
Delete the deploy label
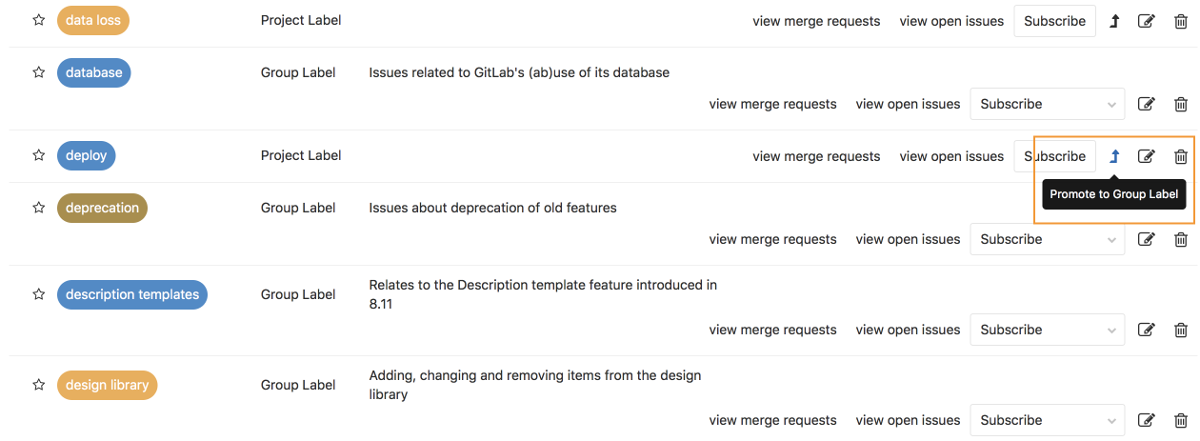click(x=1181, y=156)
